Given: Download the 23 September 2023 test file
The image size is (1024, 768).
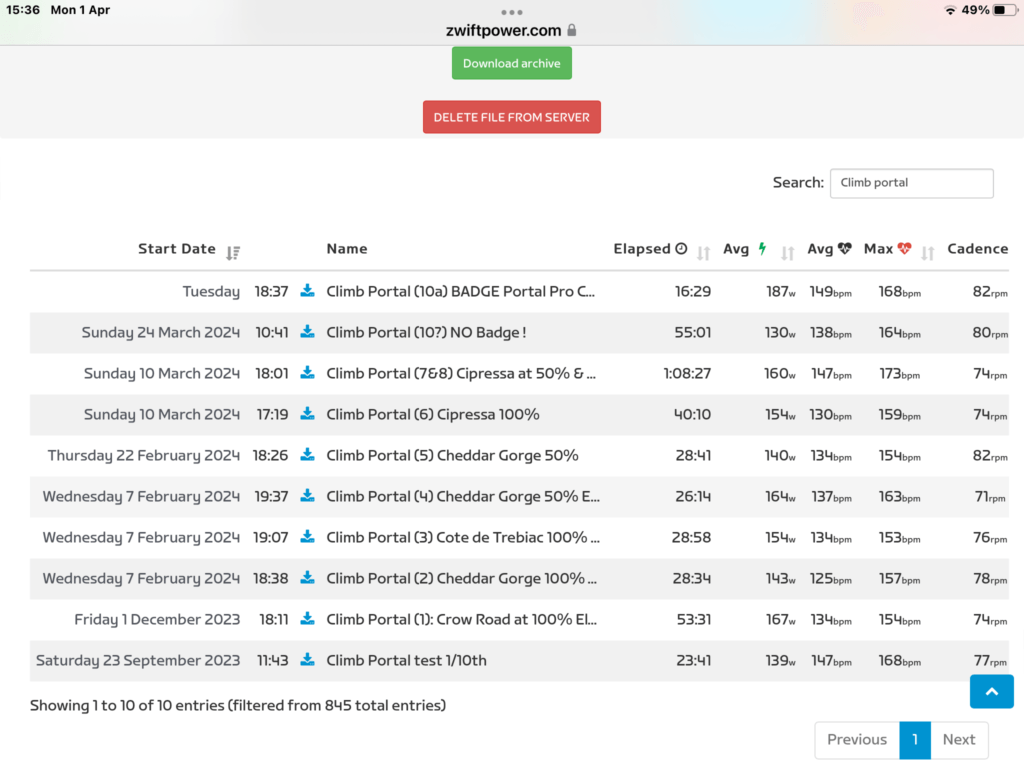Looking at the screenshot, I should (x=308, y=660).
